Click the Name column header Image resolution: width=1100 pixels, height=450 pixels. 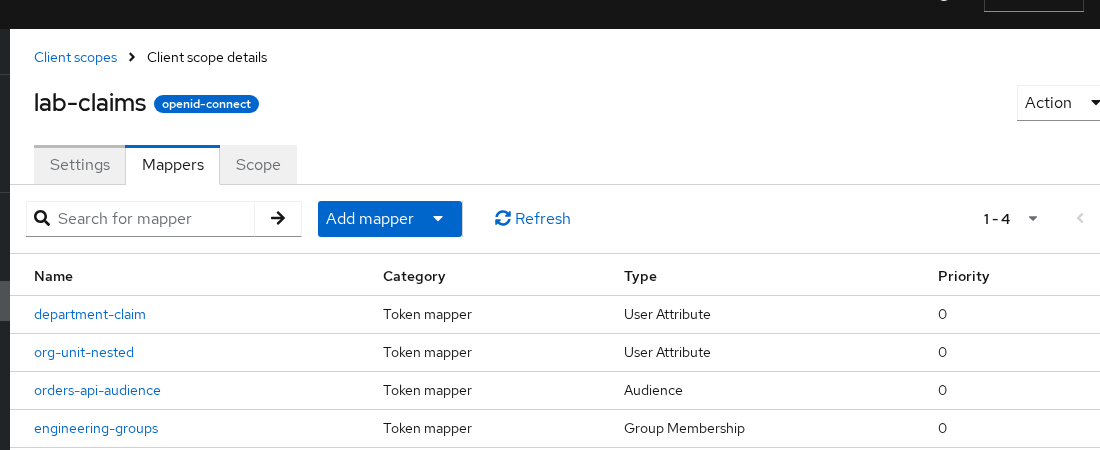(x=53, y=276)
